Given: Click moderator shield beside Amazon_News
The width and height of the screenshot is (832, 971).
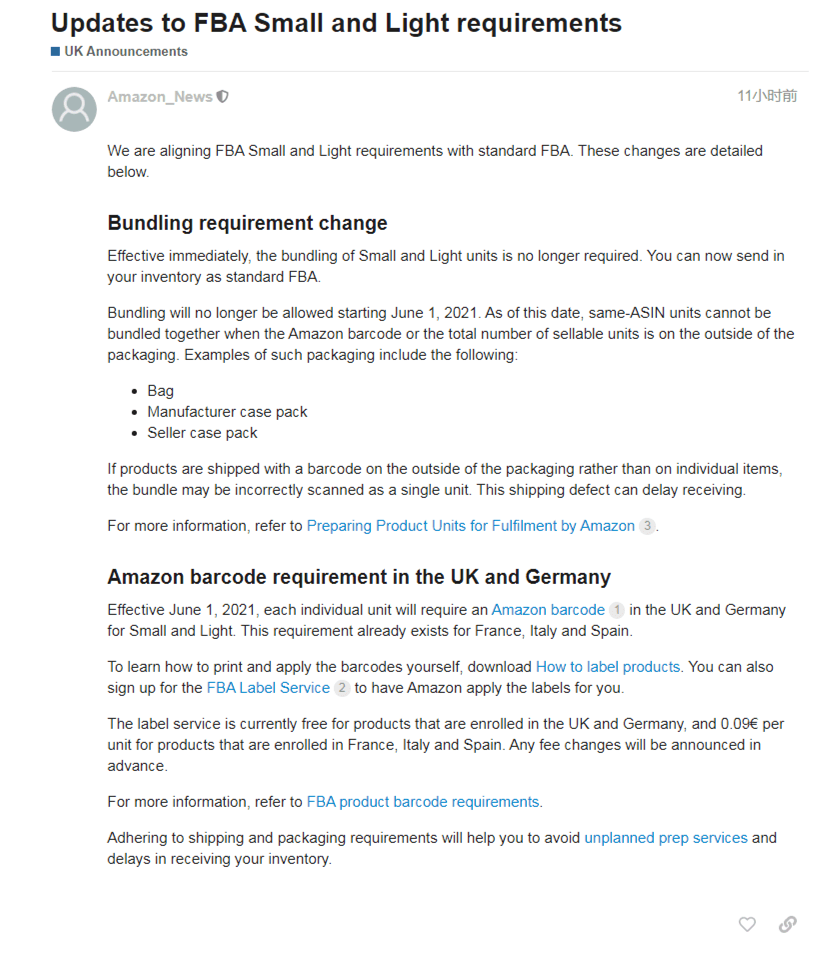Looking at the screenshot, I should [223, 97].
